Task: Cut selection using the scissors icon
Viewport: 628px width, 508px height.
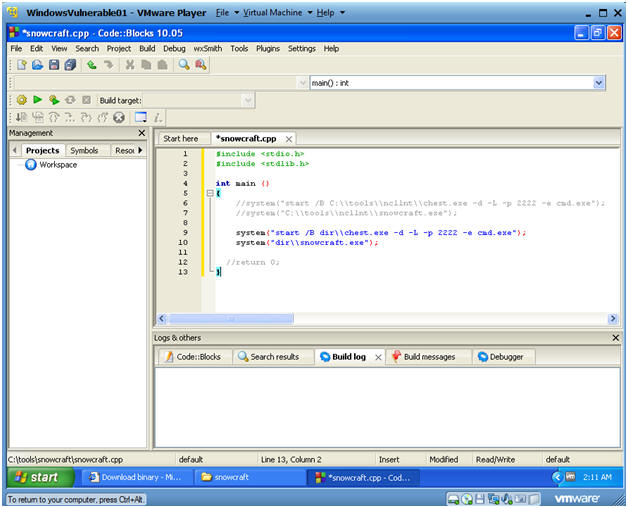Action: click(x=130, y=65)
